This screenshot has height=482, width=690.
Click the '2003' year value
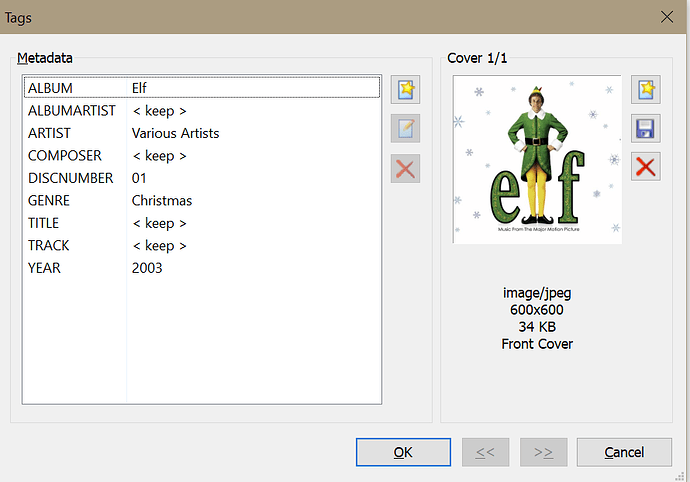(147, 268)
